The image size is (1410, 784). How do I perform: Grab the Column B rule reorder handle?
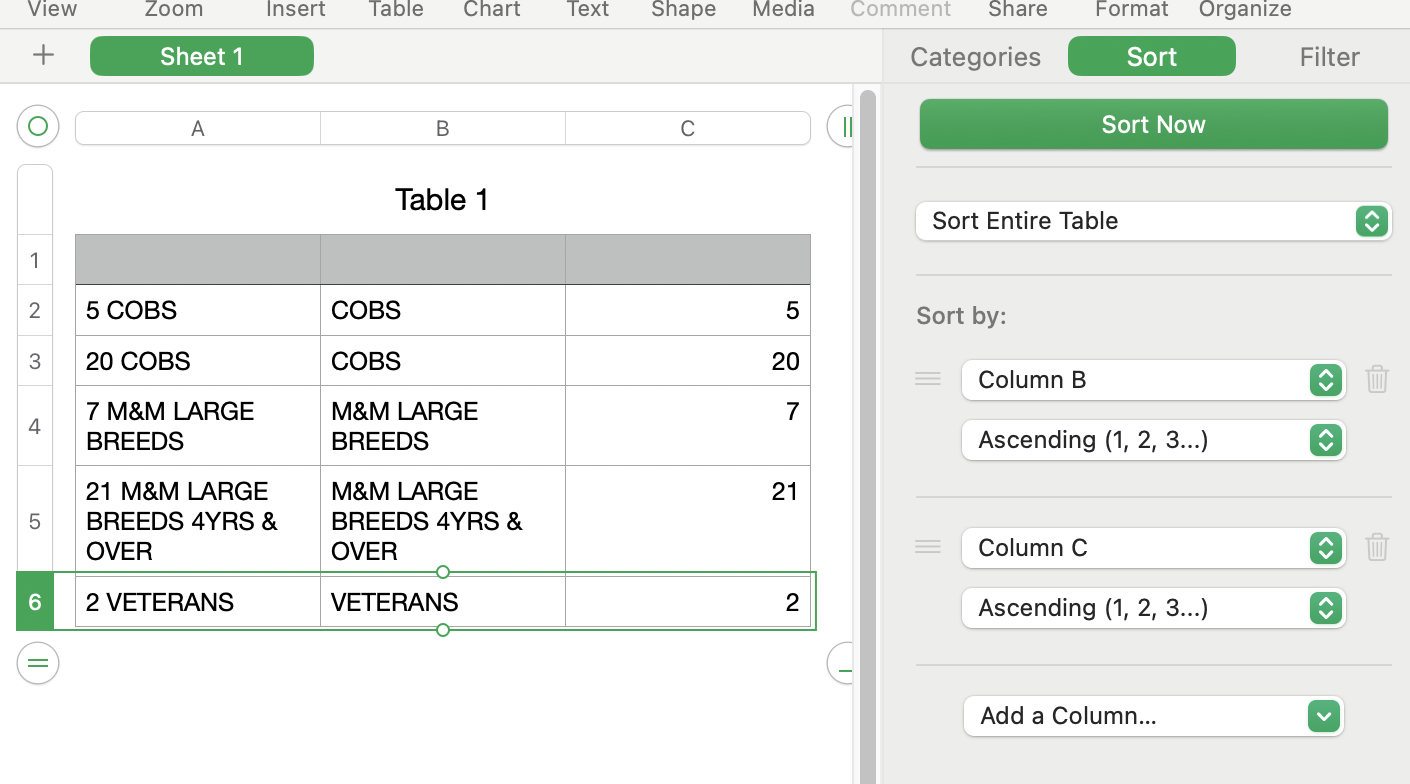pos(928,379)
